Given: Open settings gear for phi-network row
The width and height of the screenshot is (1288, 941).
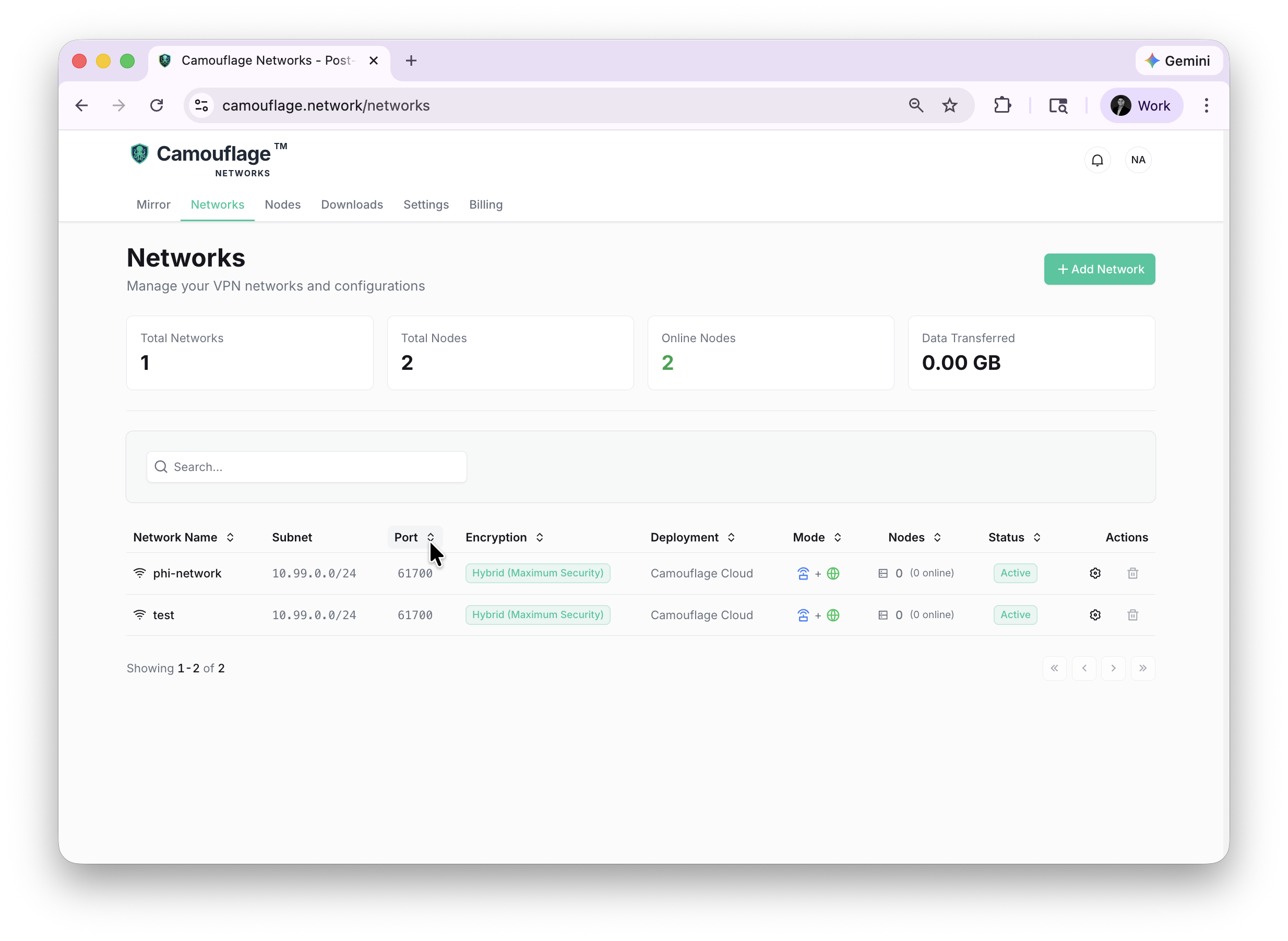Looking at the screenshot, I should 1095,573.
